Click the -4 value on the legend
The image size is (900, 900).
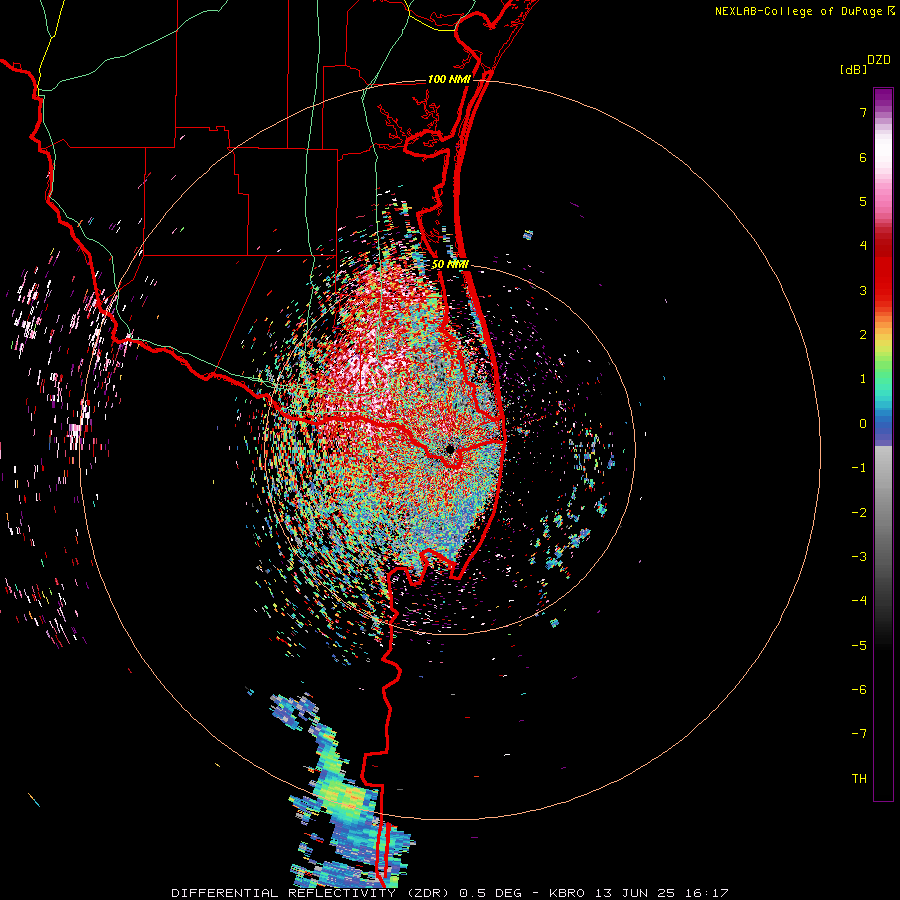[x=859, y=600]
